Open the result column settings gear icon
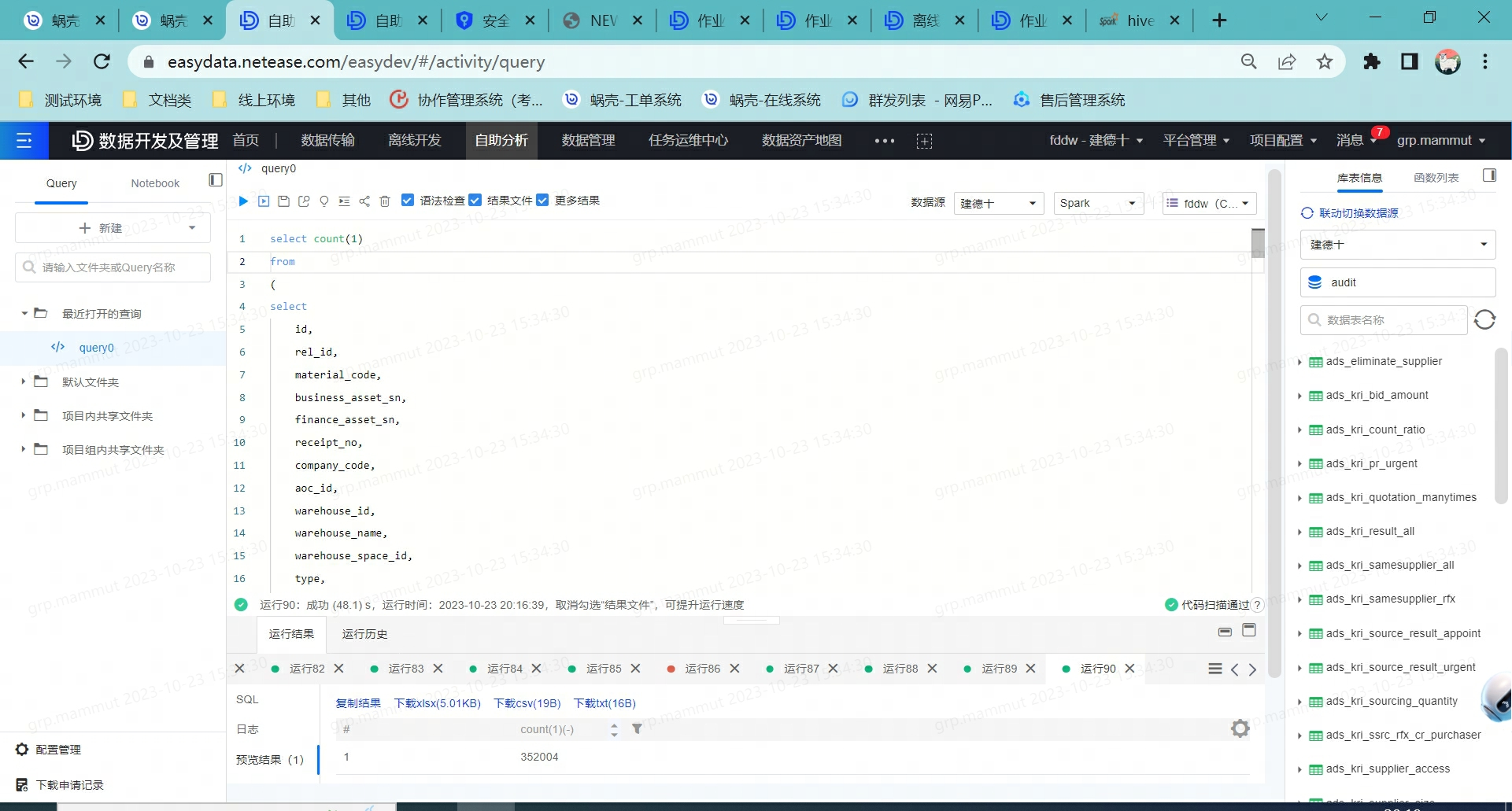Viewport: 1512px width, 811px height. (x=1240, y=728)
